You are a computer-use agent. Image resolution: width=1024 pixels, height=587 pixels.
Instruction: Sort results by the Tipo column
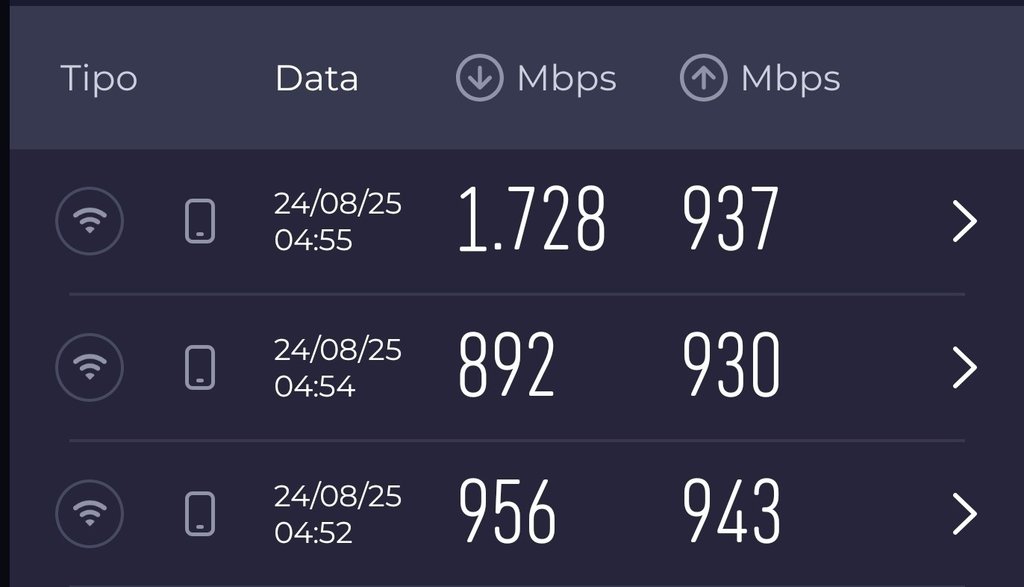[x=98, y=78]
